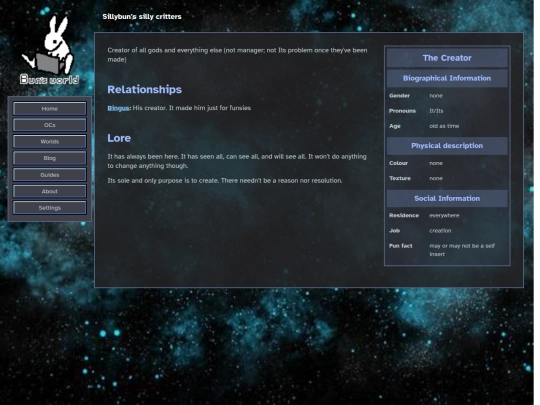Screen dimensions: 540x405
Task: Open the Guides page
Action: pyautogui.click(x=50, y=175)
